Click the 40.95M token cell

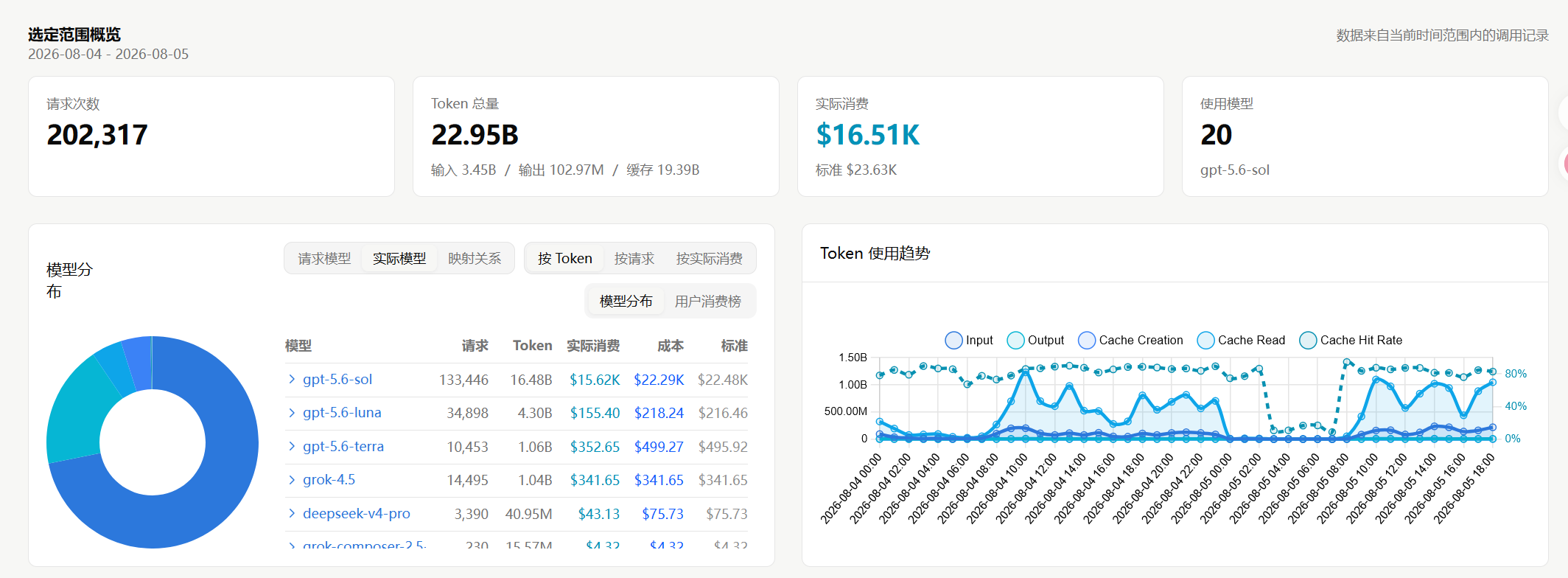click(x=528, y=514)
